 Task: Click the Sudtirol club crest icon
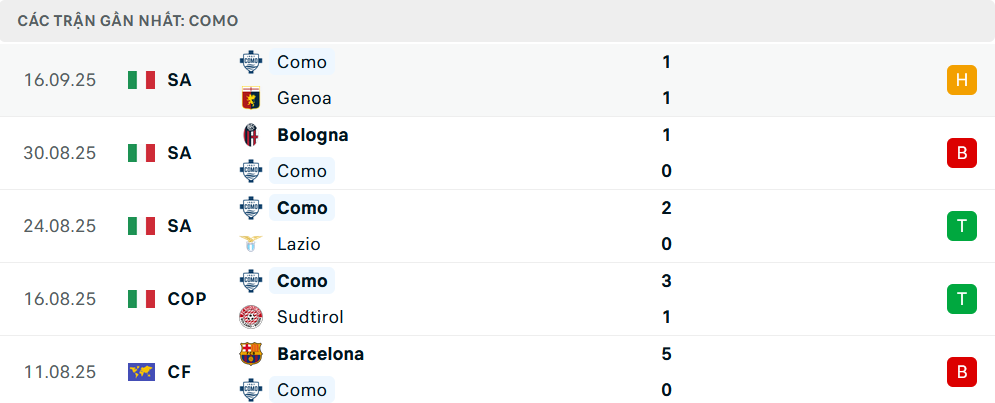(x=250, y=317)
